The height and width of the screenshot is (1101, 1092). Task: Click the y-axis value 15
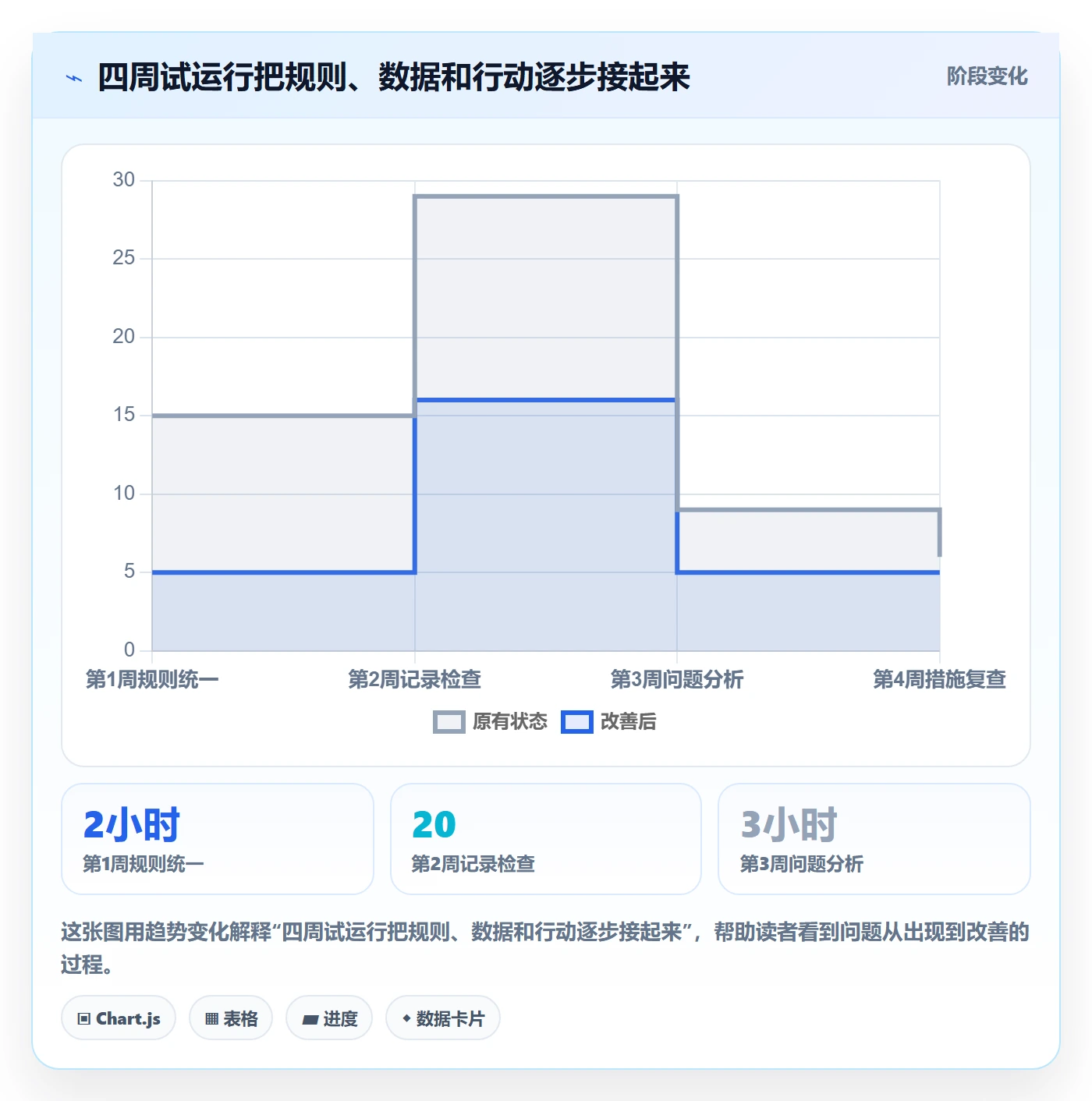point(124,415)
